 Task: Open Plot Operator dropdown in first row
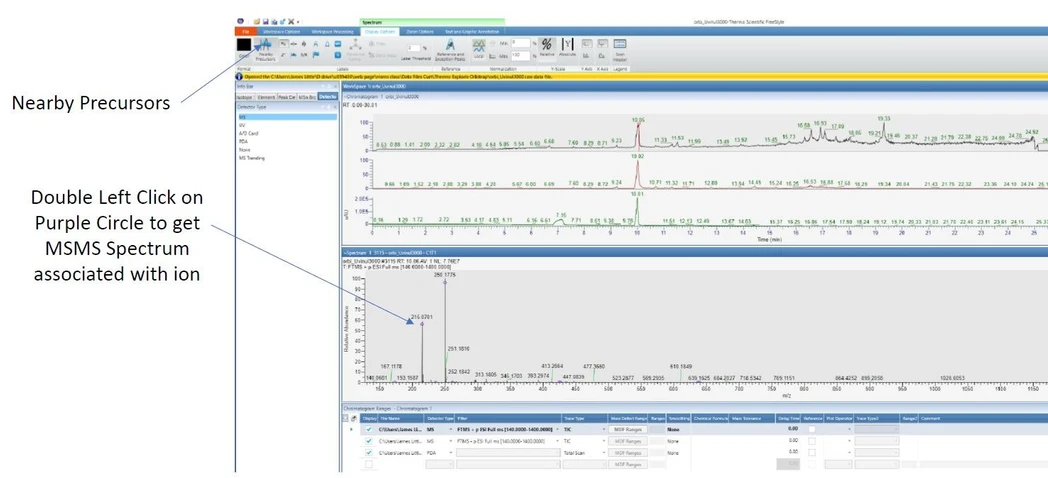click(x=849, y=429)
